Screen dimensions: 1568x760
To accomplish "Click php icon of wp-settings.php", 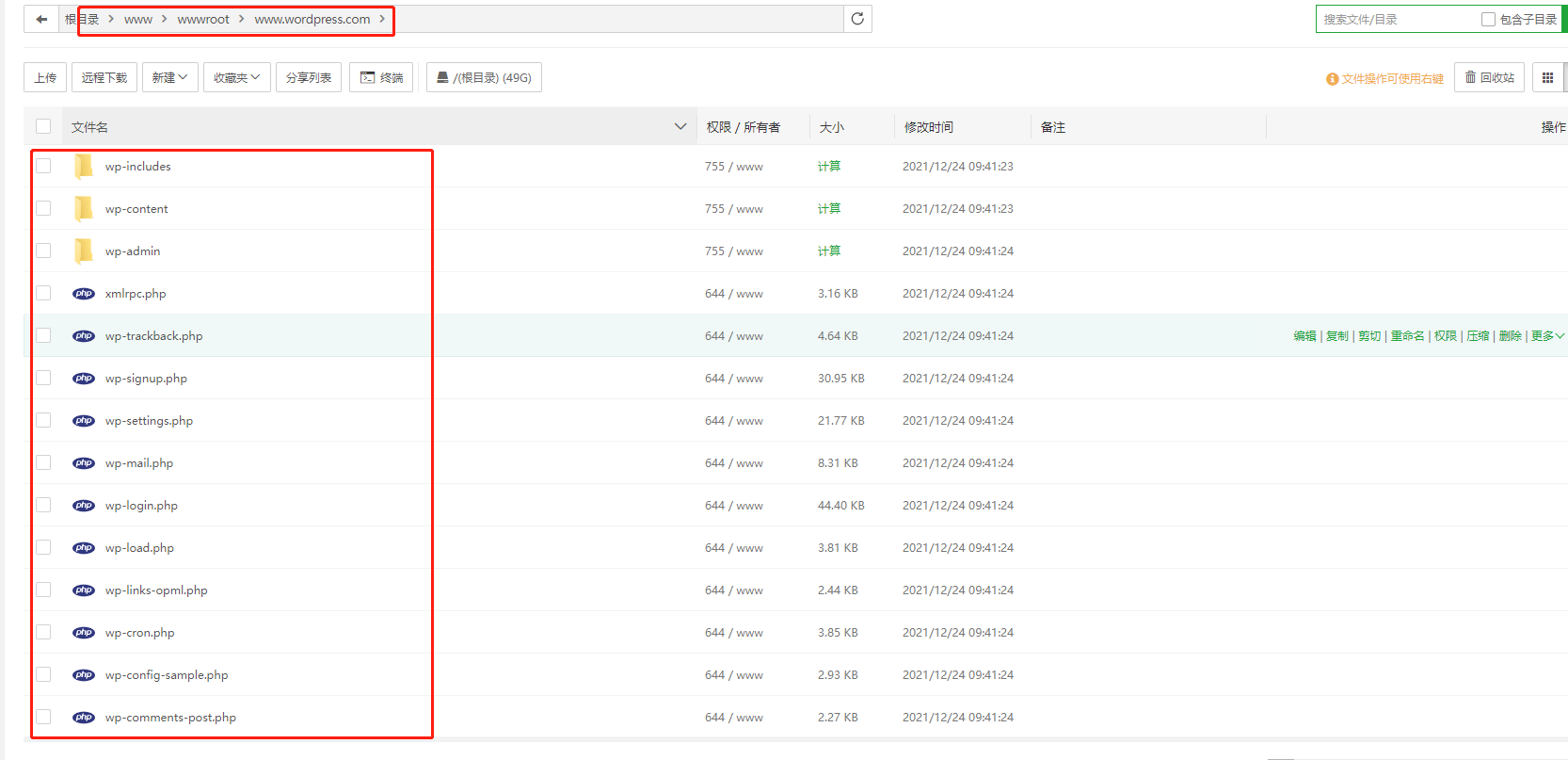I will click(x=84, y=420).
